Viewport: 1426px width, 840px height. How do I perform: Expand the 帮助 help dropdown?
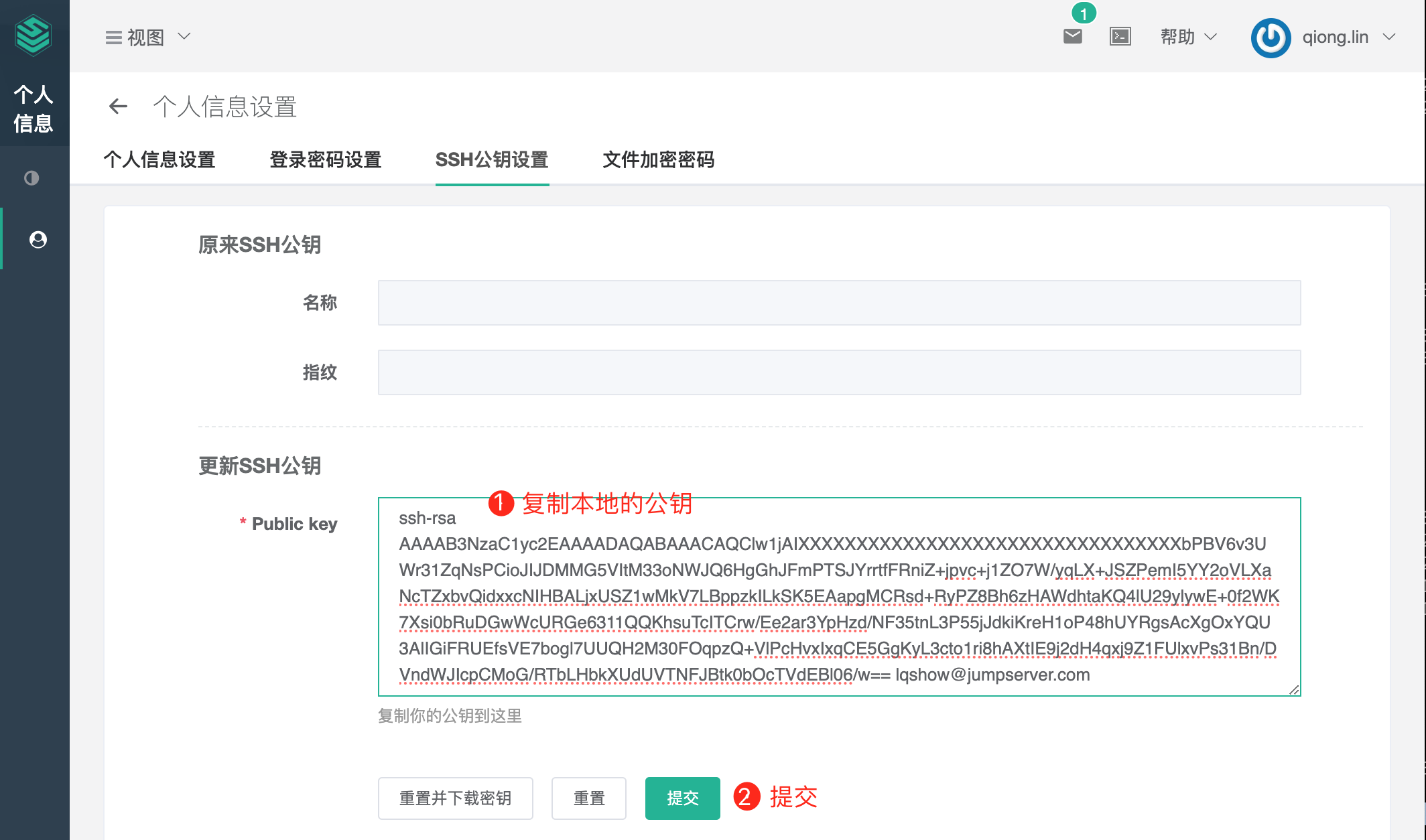tap(1189, 37)
